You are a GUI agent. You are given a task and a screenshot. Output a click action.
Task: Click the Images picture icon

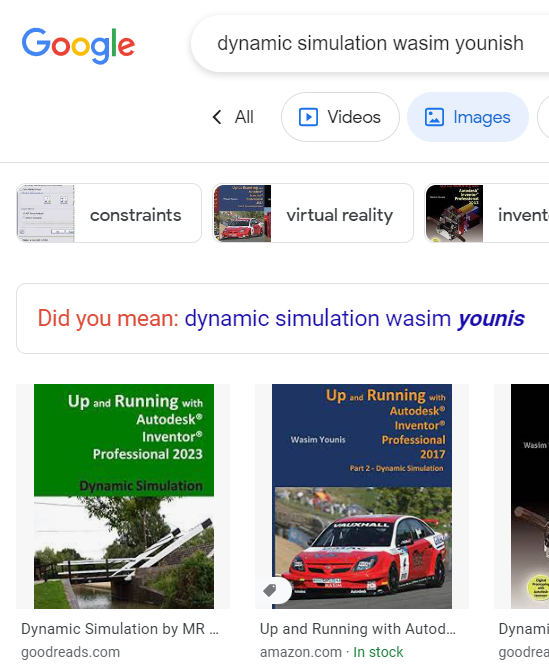[434, 117]
